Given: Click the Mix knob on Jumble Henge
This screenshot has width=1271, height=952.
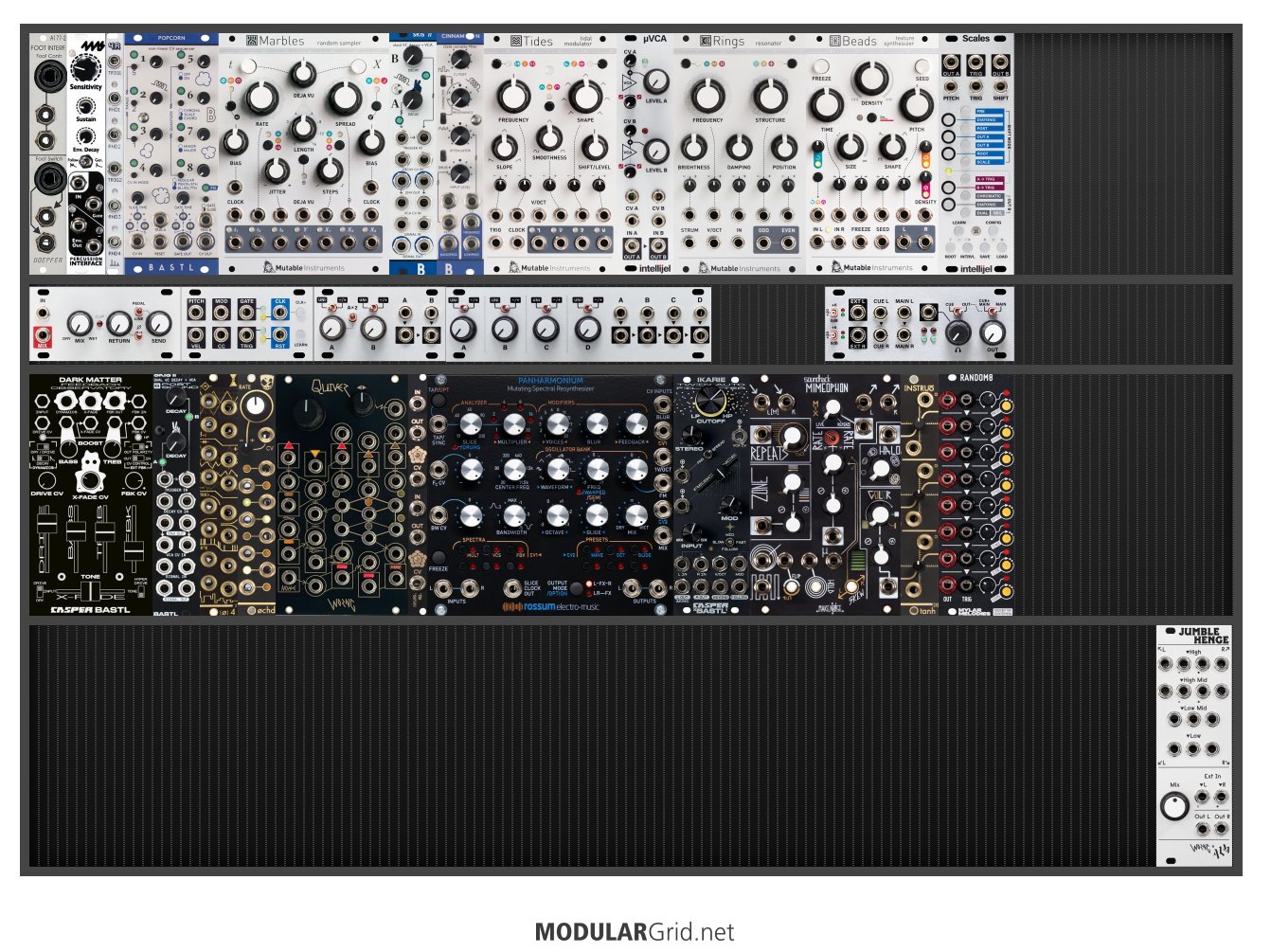Looking at the screenshot, I should point(1174,807).
